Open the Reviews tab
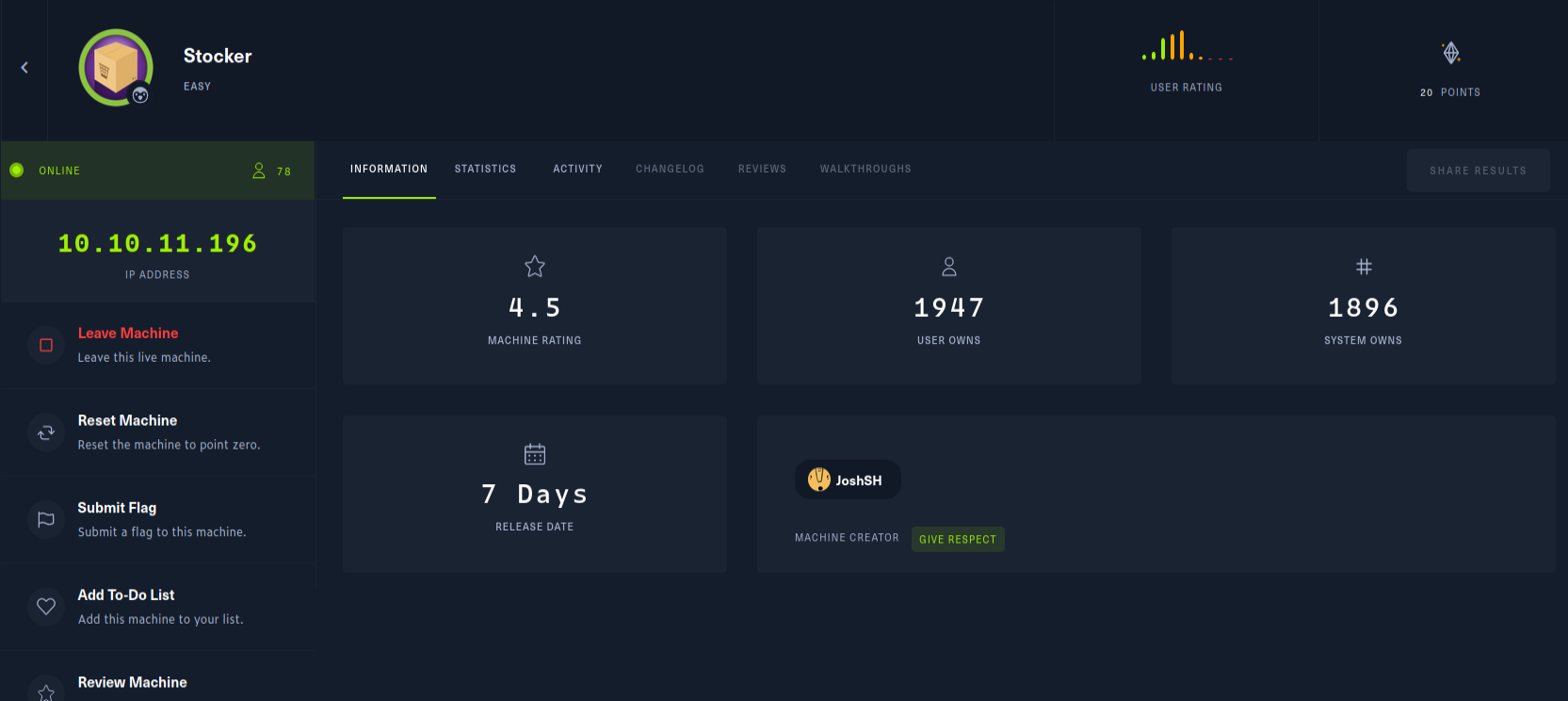Image resolution: width=1568 pixels, height=701 pixels. click(762, 170)
